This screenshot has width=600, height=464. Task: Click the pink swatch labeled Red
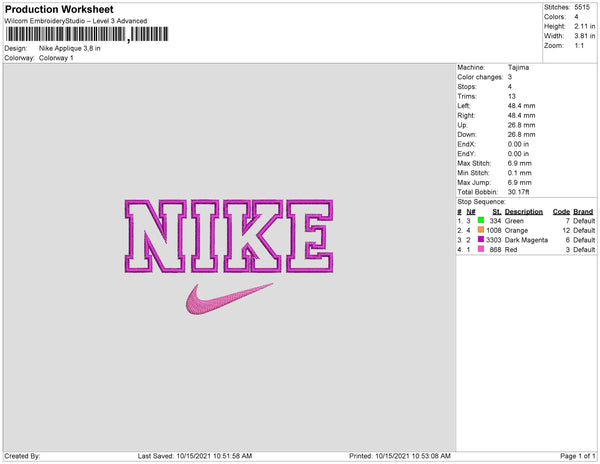(x=481, y=249)
